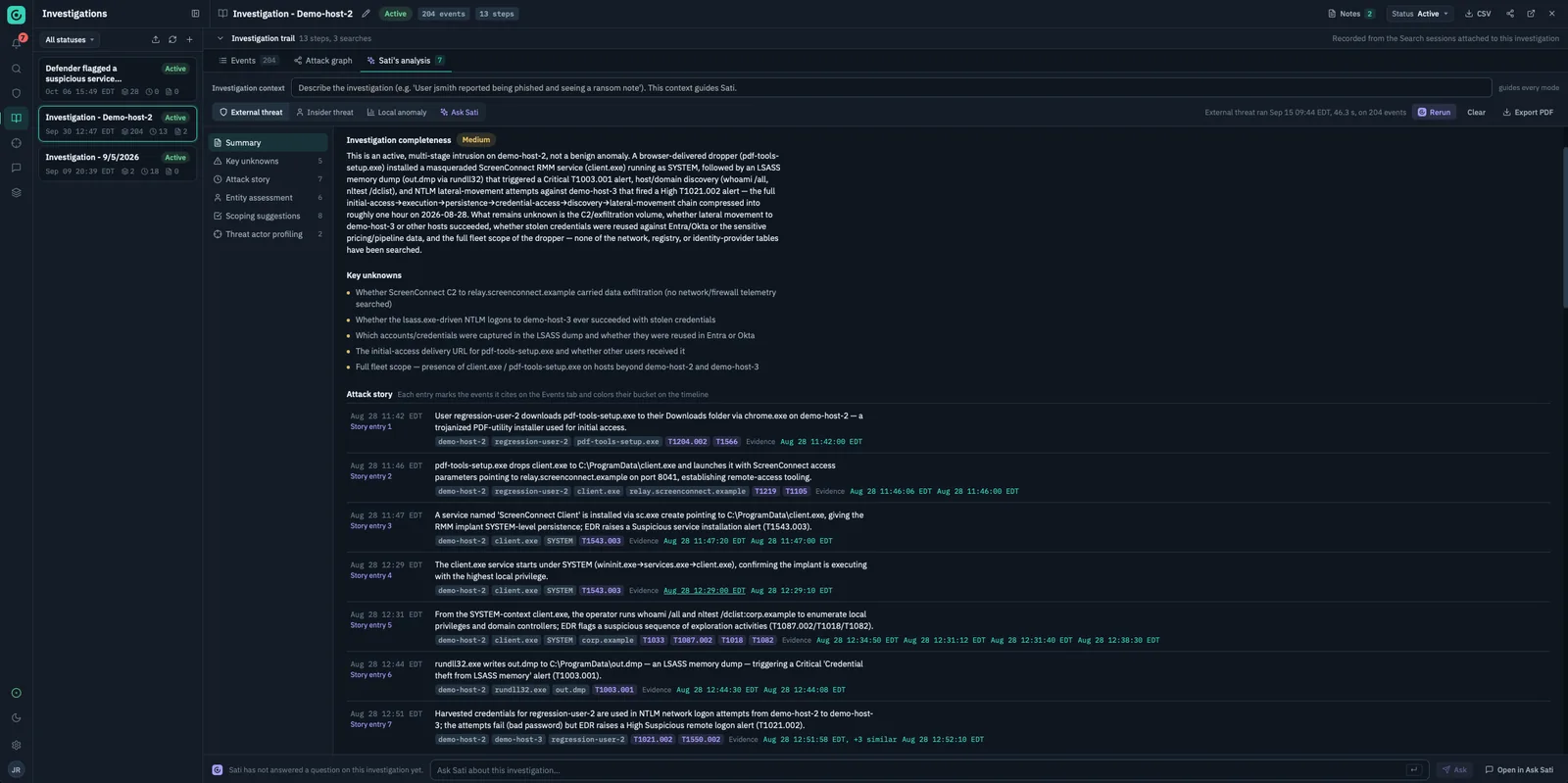Click the Clear button

pyautogui.click(x=1476, y=113)
